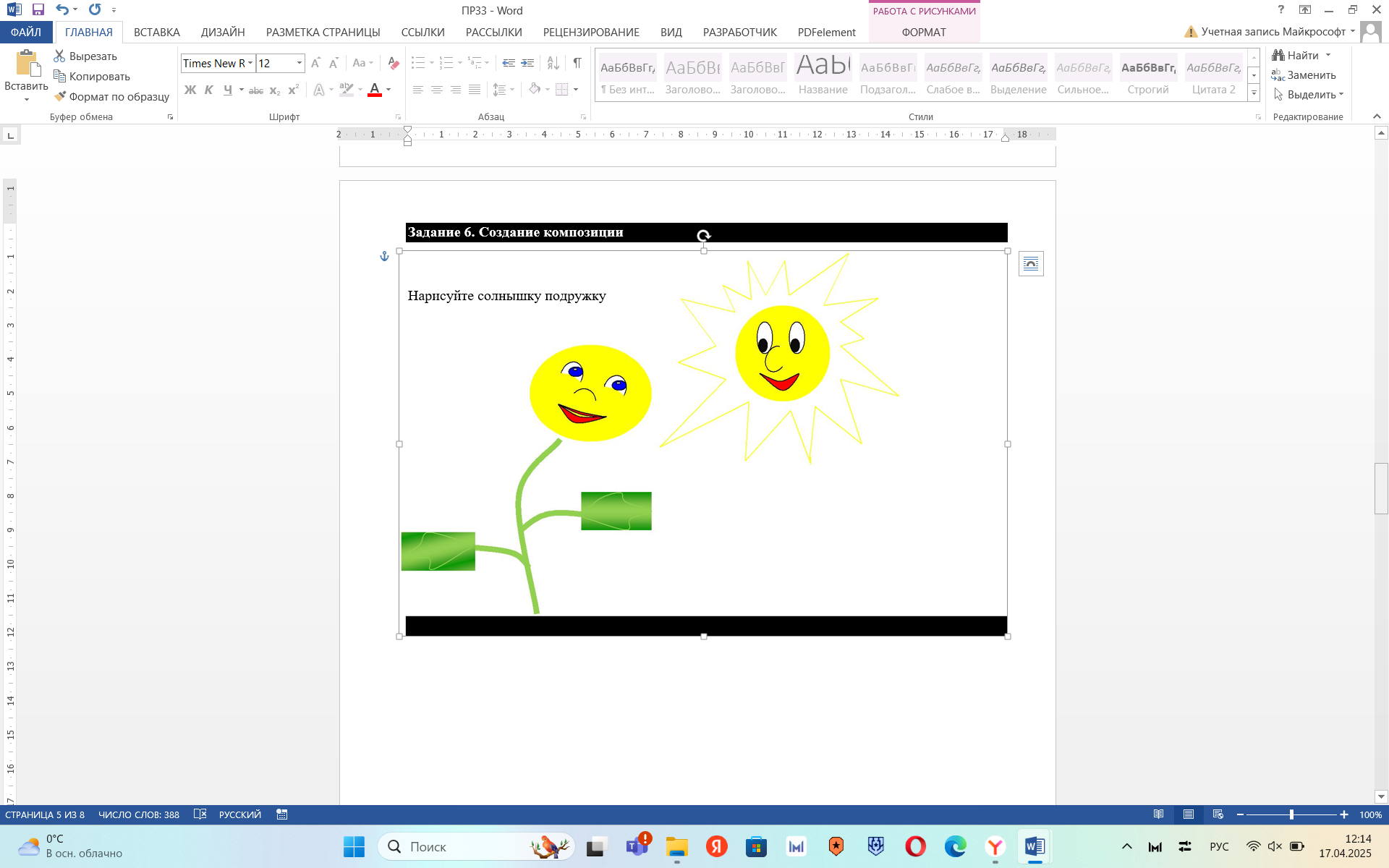Viewport: 1389px width, 868px height.
Task: Click the Redo/Repeat icon
Action: click(x=95, y=9)
